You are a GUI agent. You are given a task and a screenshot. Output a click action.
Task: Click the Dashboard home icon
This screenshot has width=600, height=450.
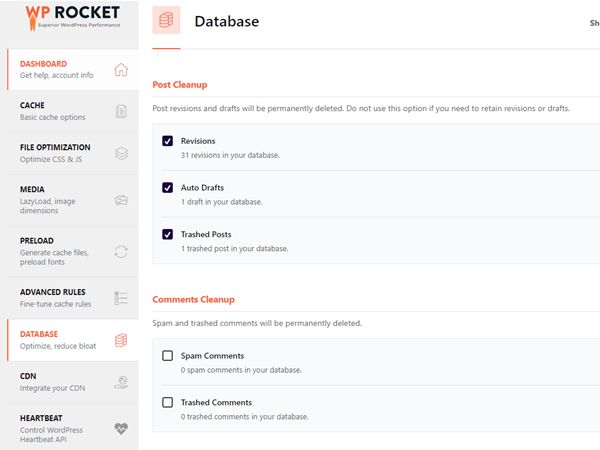121,70
